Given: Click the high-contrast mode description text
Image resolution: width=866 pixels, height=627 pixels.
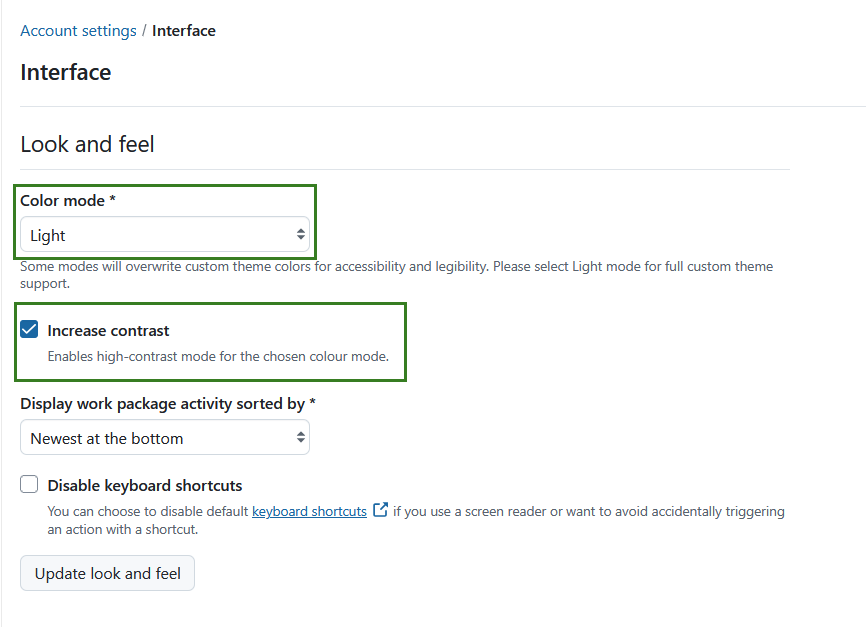Looking at the screenshot, I should click(x=218, y=356).
